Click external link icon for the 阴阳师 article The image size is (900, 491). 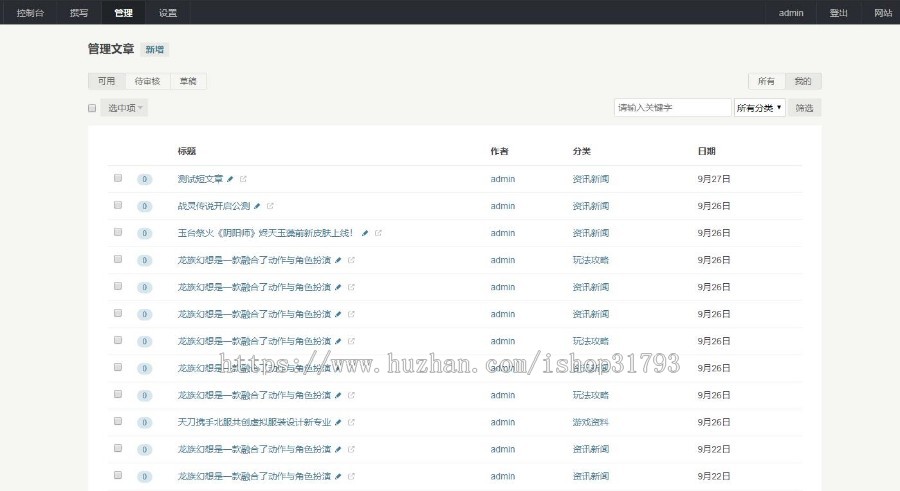378,233
